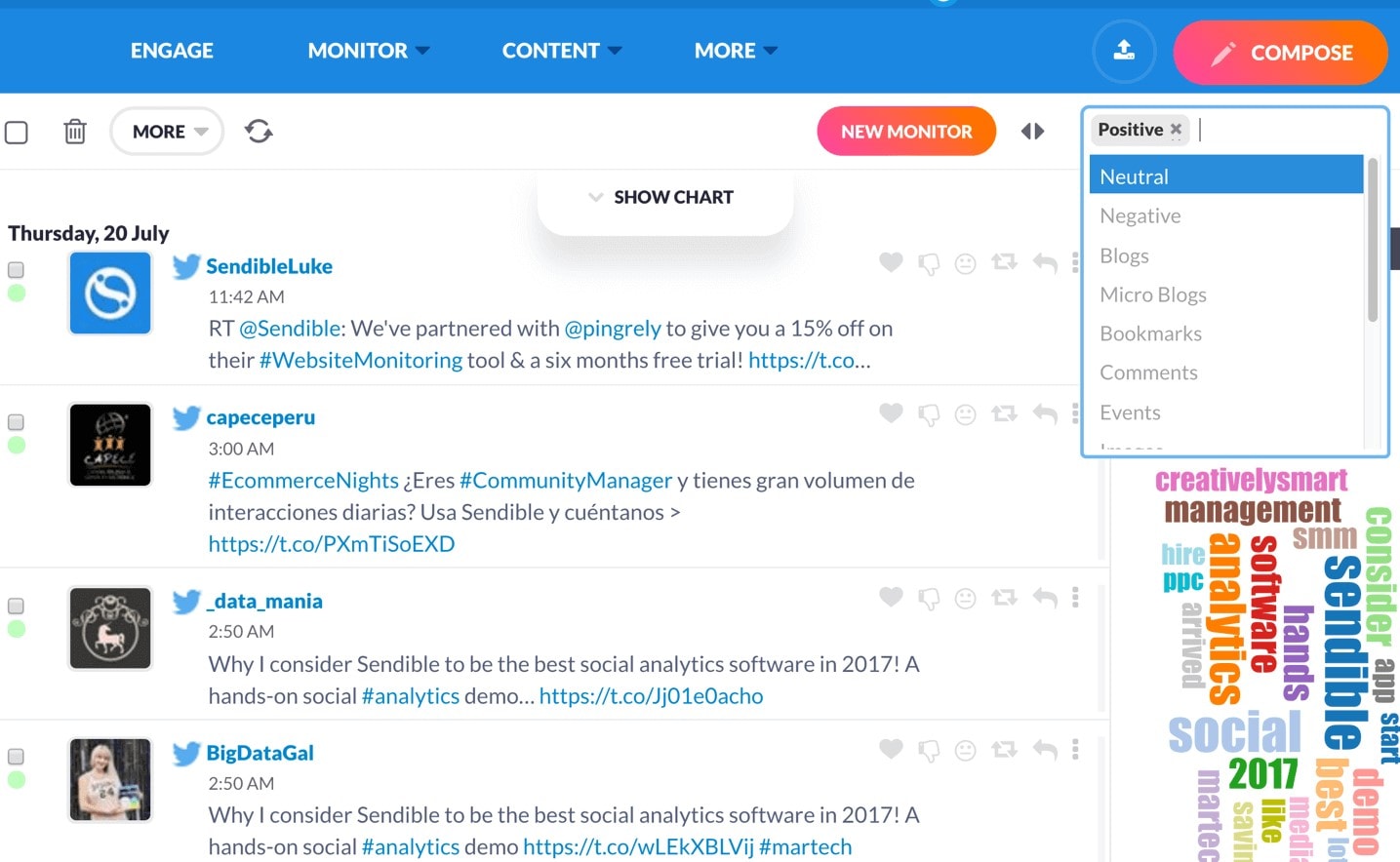
Task: Retweet the capeceperu post
Action: 1004,413
